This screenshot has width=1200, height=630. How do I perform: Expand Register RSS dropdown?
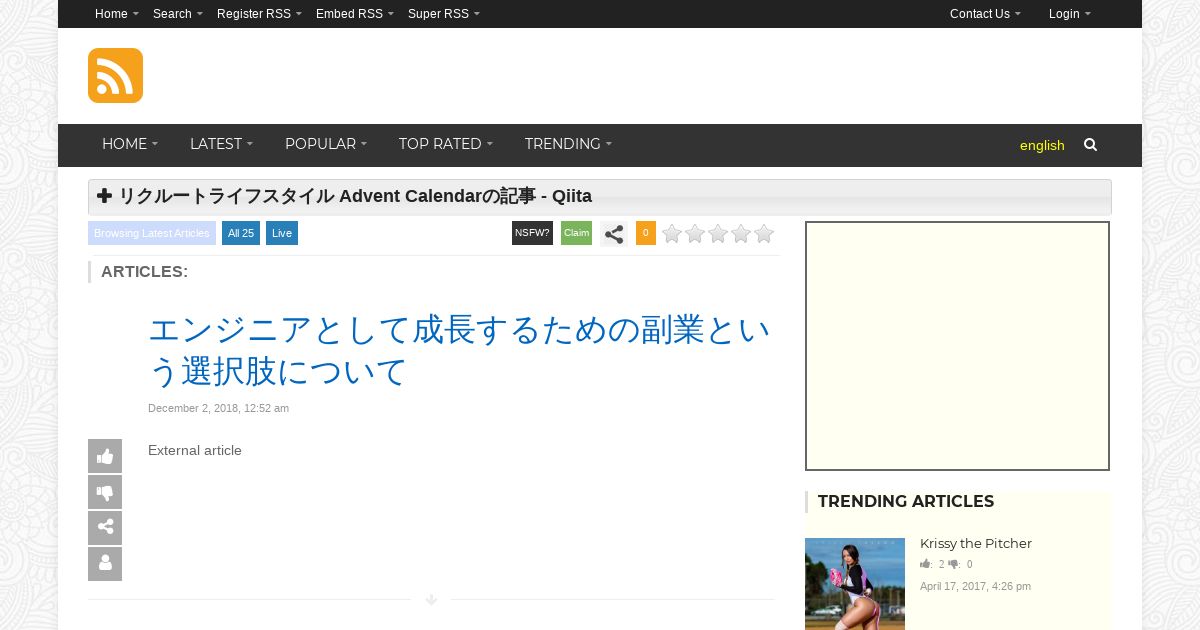pos(259,14)
